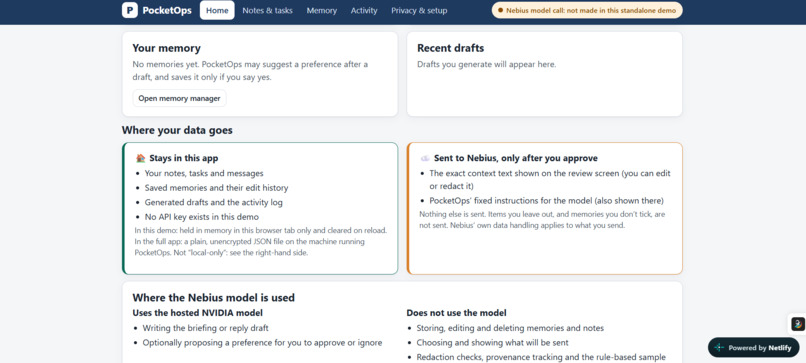The image size is (806, 363).
Task: Click 'Choosing and showing what will be sent' bullet
Action: [492, 342]
